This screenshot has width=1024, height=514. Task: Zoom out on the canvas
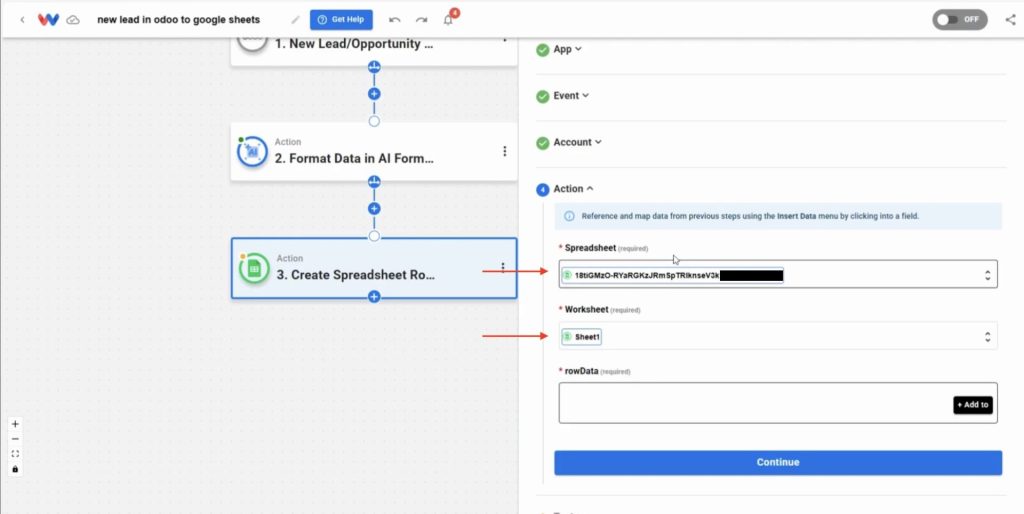(16, 439)
